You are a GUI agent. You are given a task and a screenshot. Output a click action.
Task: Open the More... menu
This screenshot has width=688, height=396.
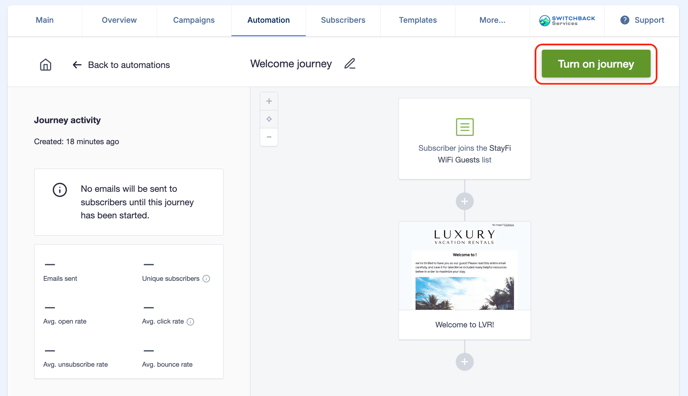tap(492, 20)
